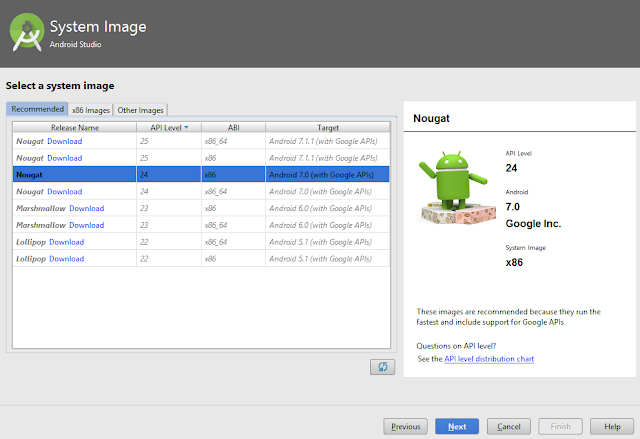This screenshot has width=640, height=439.
Task: Download Lollipop x86_64 system image
Action: (x=67, y=242)
